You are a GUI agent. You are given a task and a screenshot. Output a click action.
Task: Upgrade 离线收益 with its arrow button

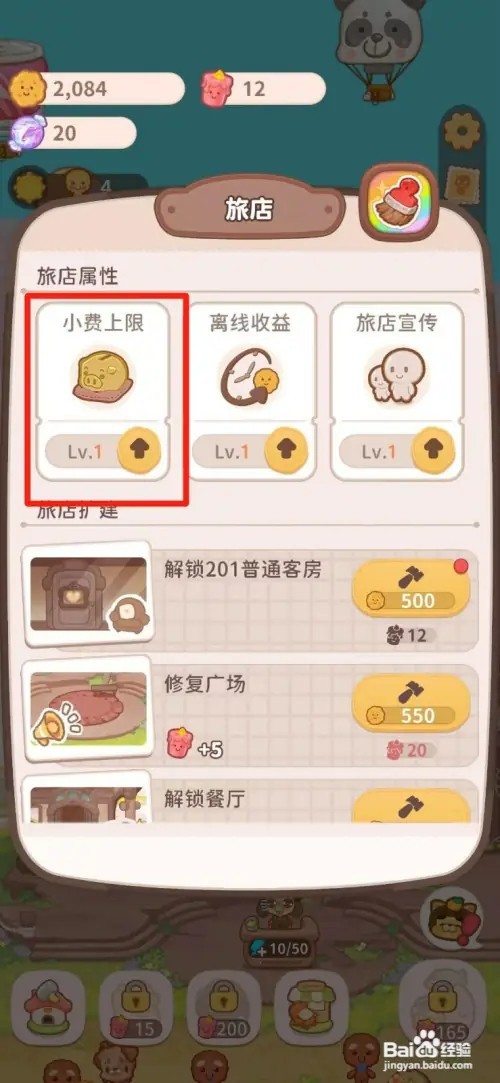(x=286, y=450)
